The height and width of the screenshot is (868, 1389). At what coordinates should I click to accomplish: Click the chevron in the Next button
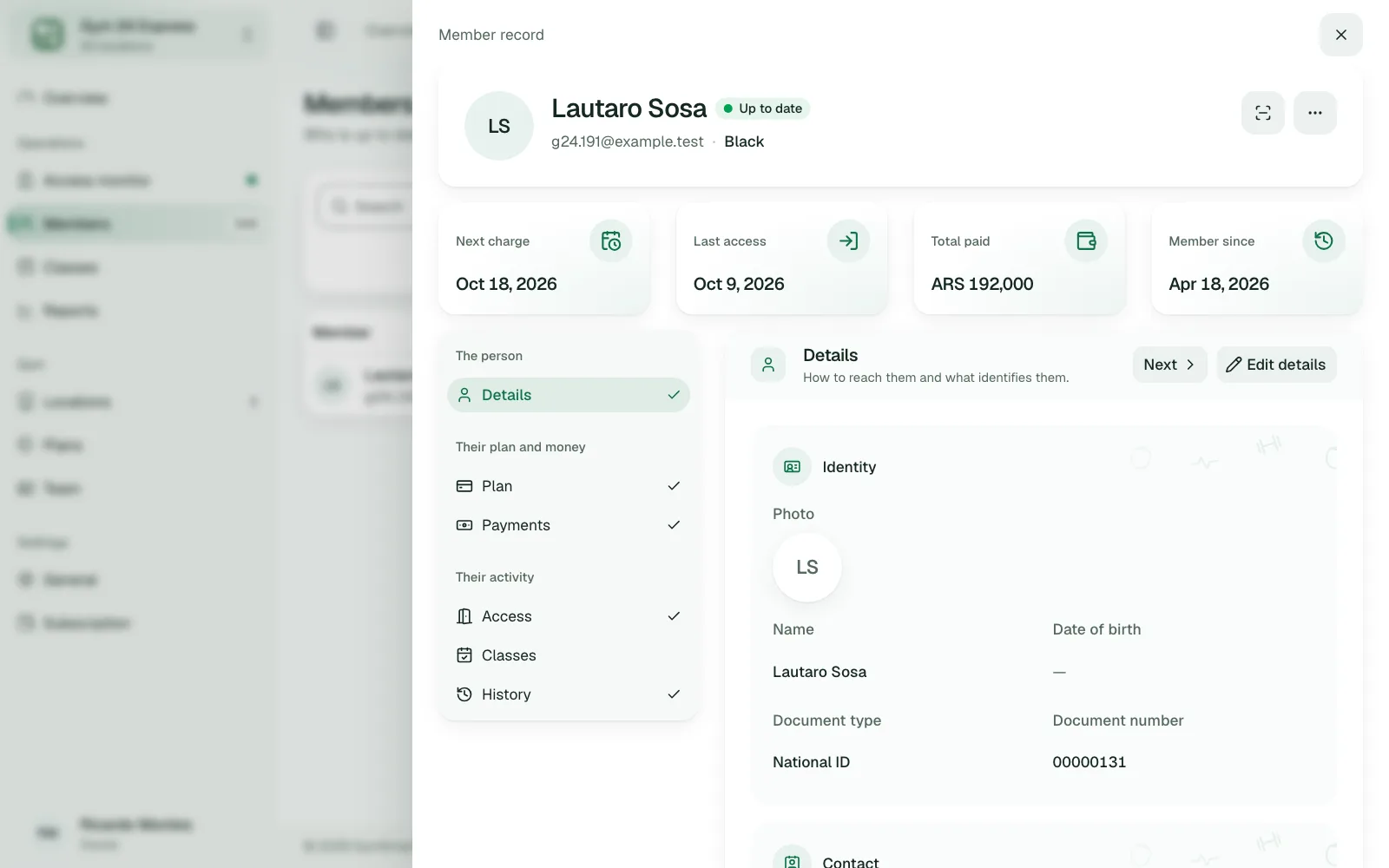click(1190, 365)
